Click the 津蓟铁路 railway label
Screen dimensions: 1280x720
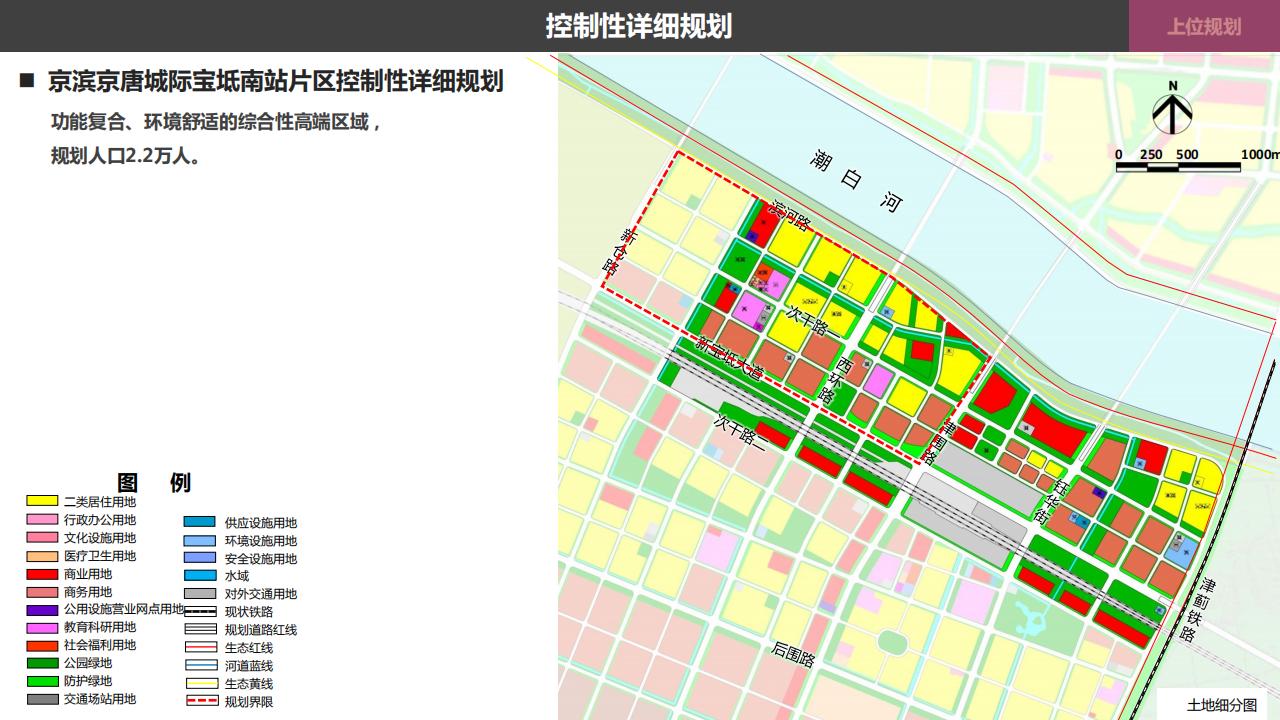(x=1198, y=609)
